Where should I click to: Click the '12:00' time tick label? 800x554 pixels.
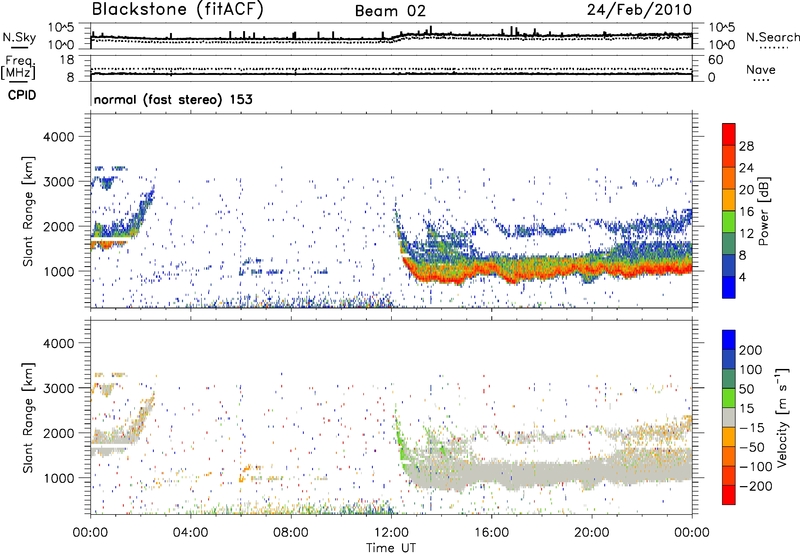tap(391, 533)
